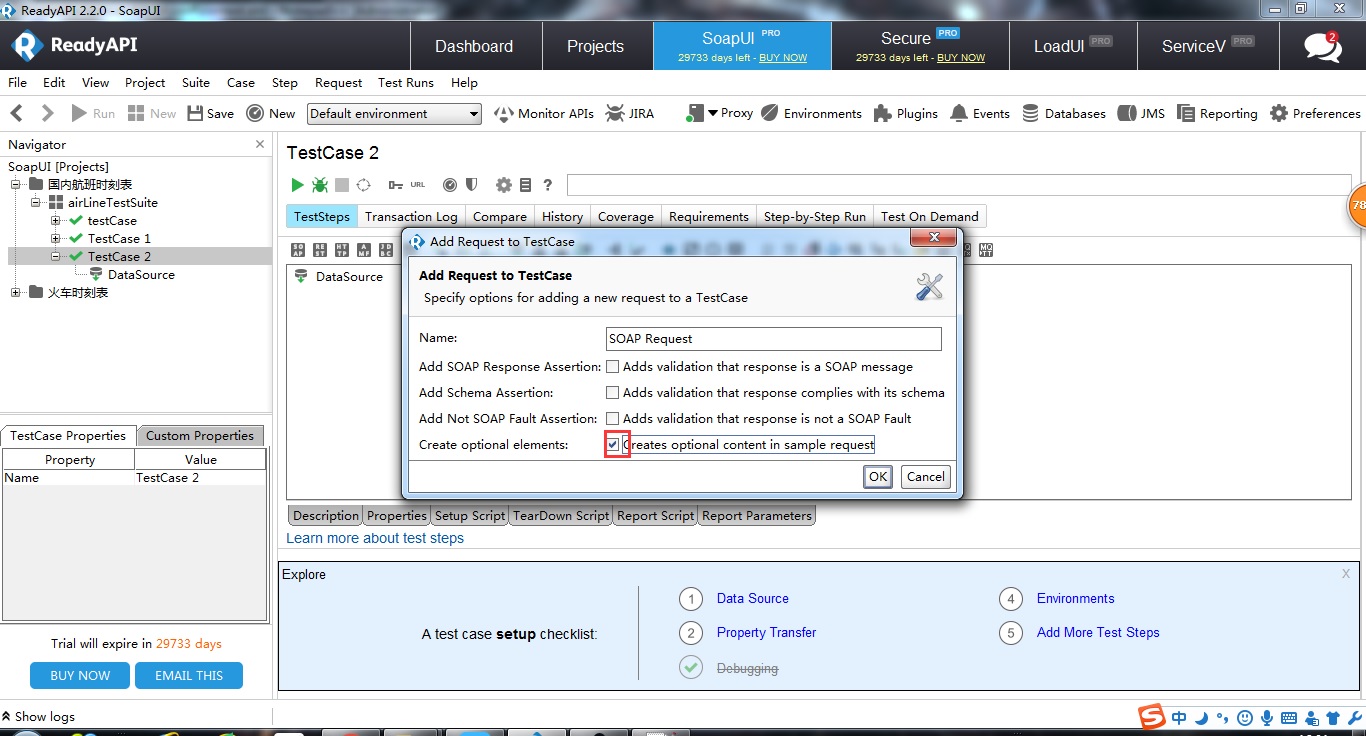The width and height of the screenshot is (1366, 736).
Task: Expand the TestCase 1 tree node
Action: (56, 239)
